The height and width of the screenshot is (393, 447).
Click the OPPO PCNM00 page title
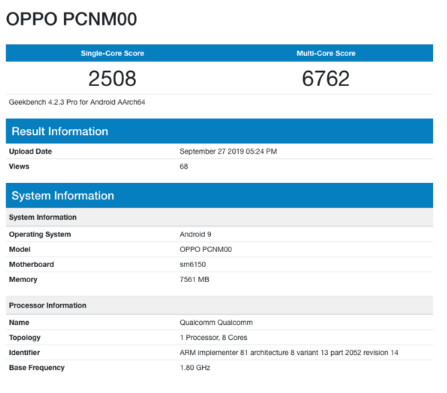coord(71,19)
